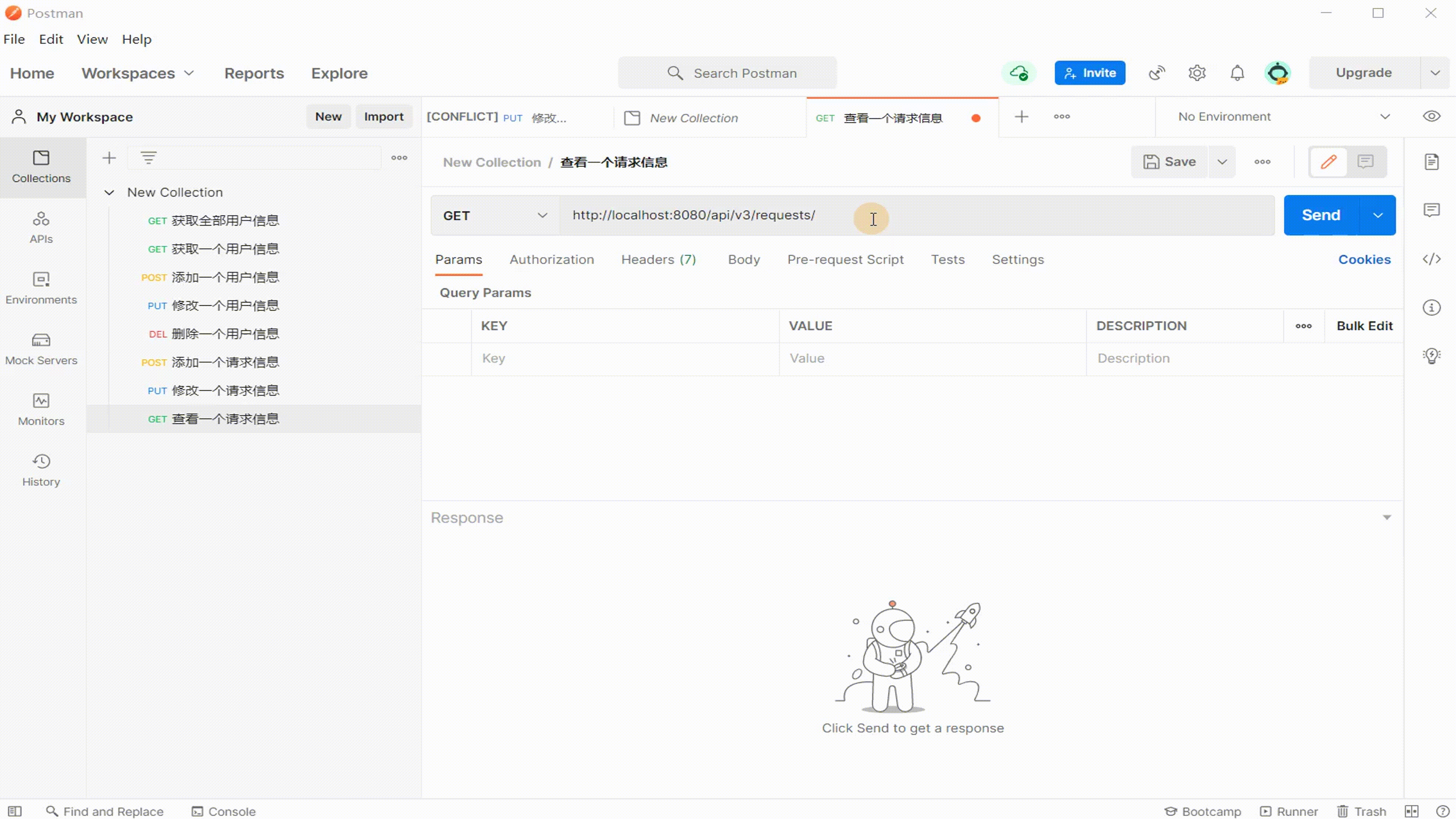This screenshot has height=819, width=1456.
Task: Open the History sidebar panel
Action: coord(41,470)
